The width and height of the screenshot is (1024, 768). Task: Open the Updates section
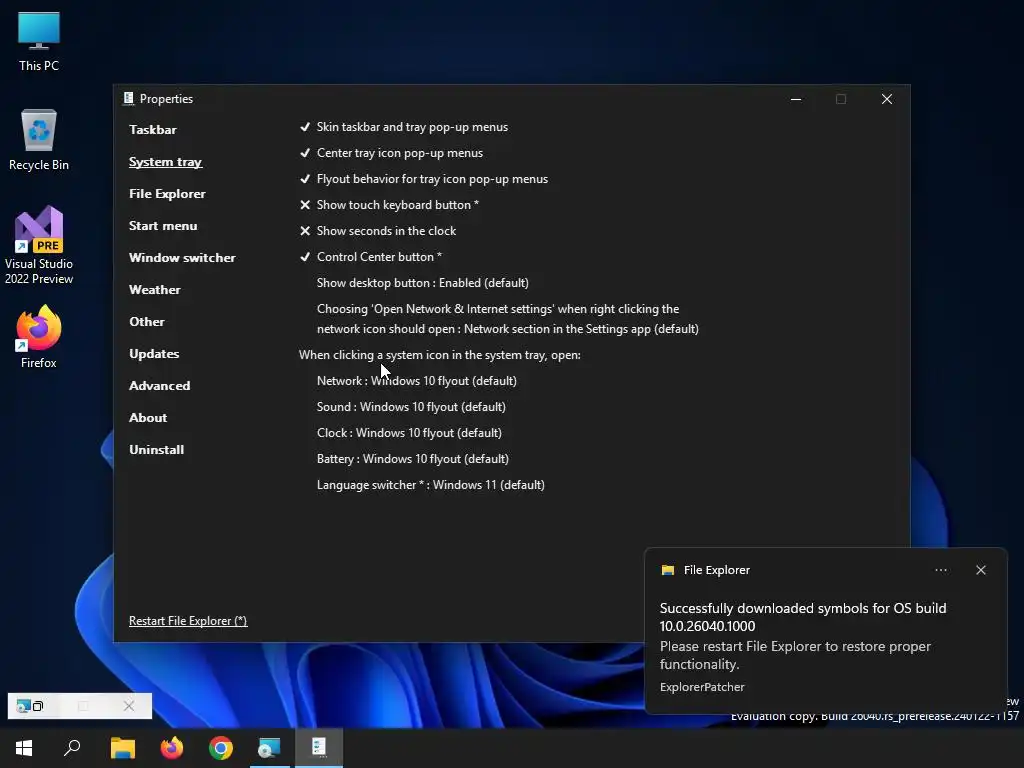point(154,353)
